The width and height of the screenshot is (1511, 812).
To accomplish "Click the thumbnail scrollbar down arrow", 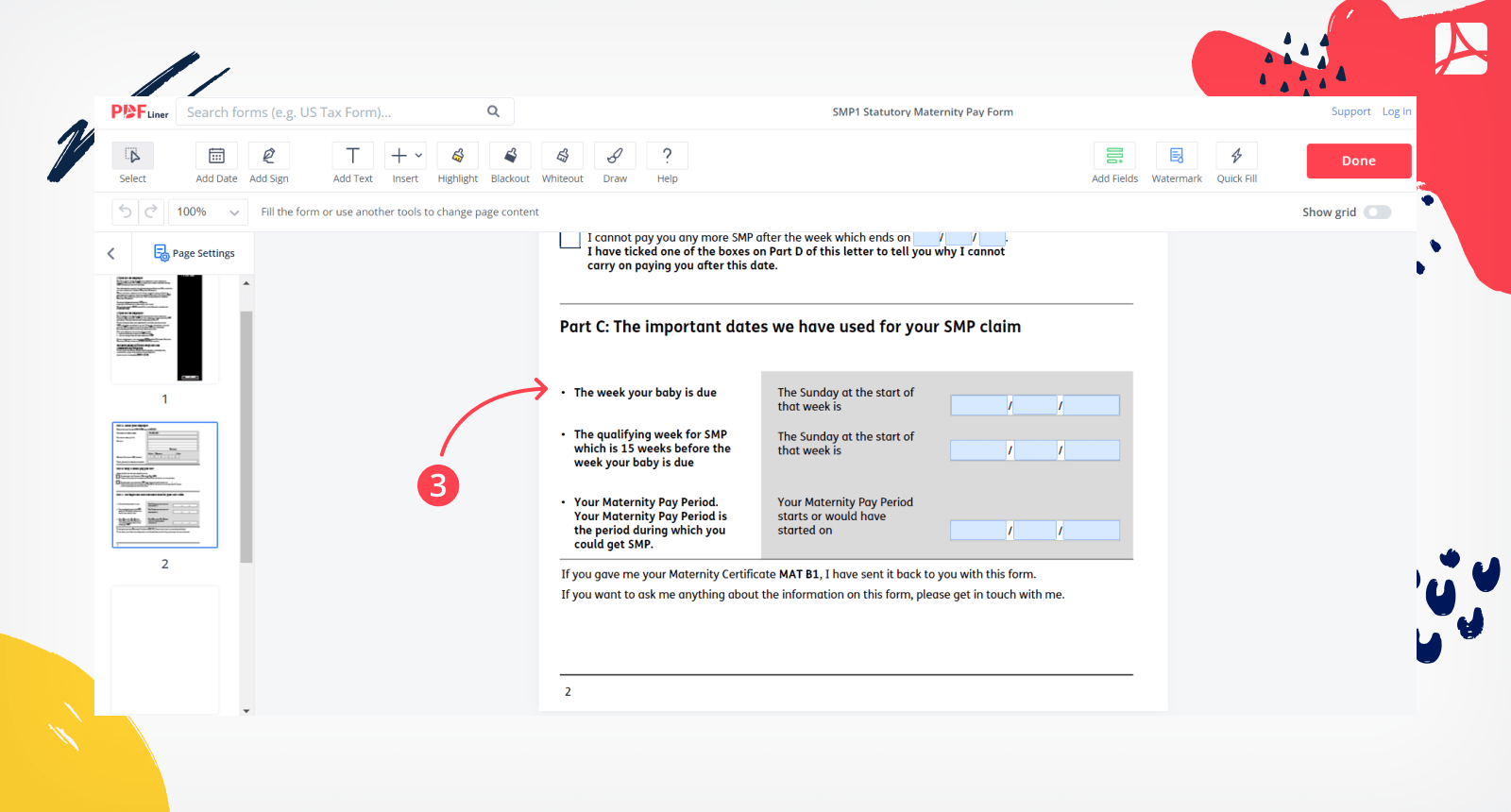I will [246, 710].
